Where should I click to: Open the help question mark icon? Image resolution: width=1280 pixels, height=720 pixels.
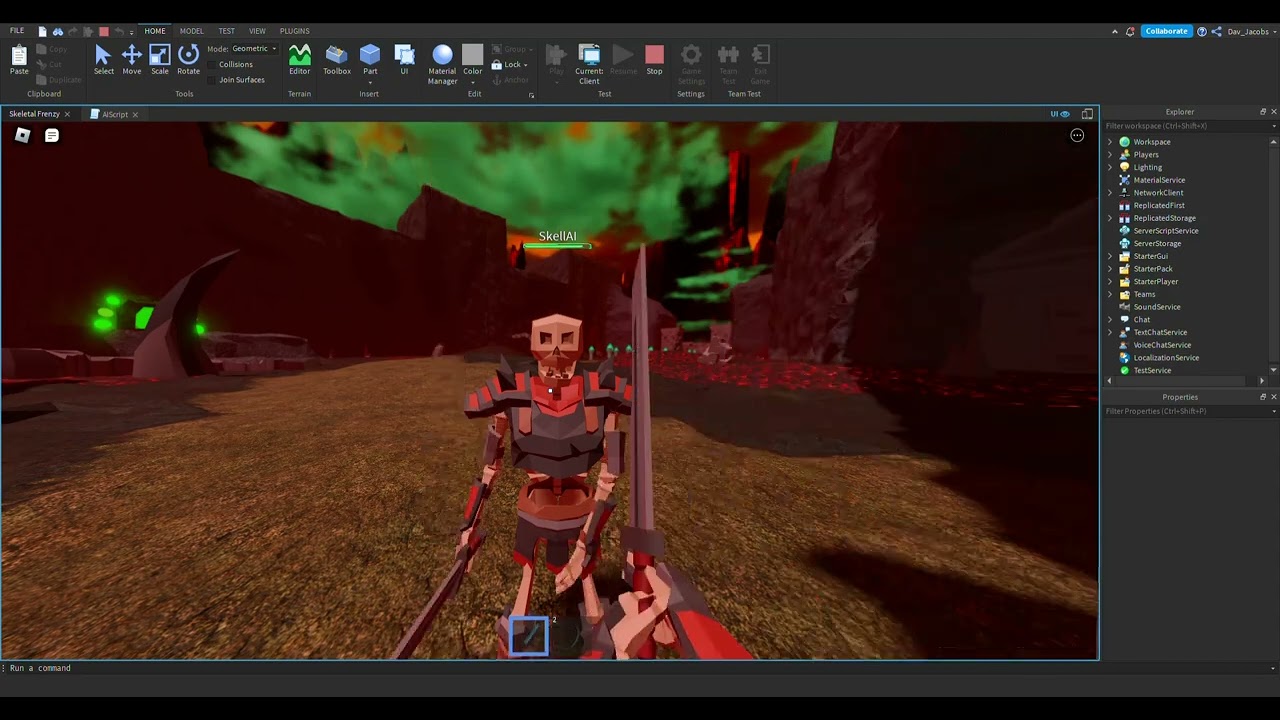pos(1202,31)
